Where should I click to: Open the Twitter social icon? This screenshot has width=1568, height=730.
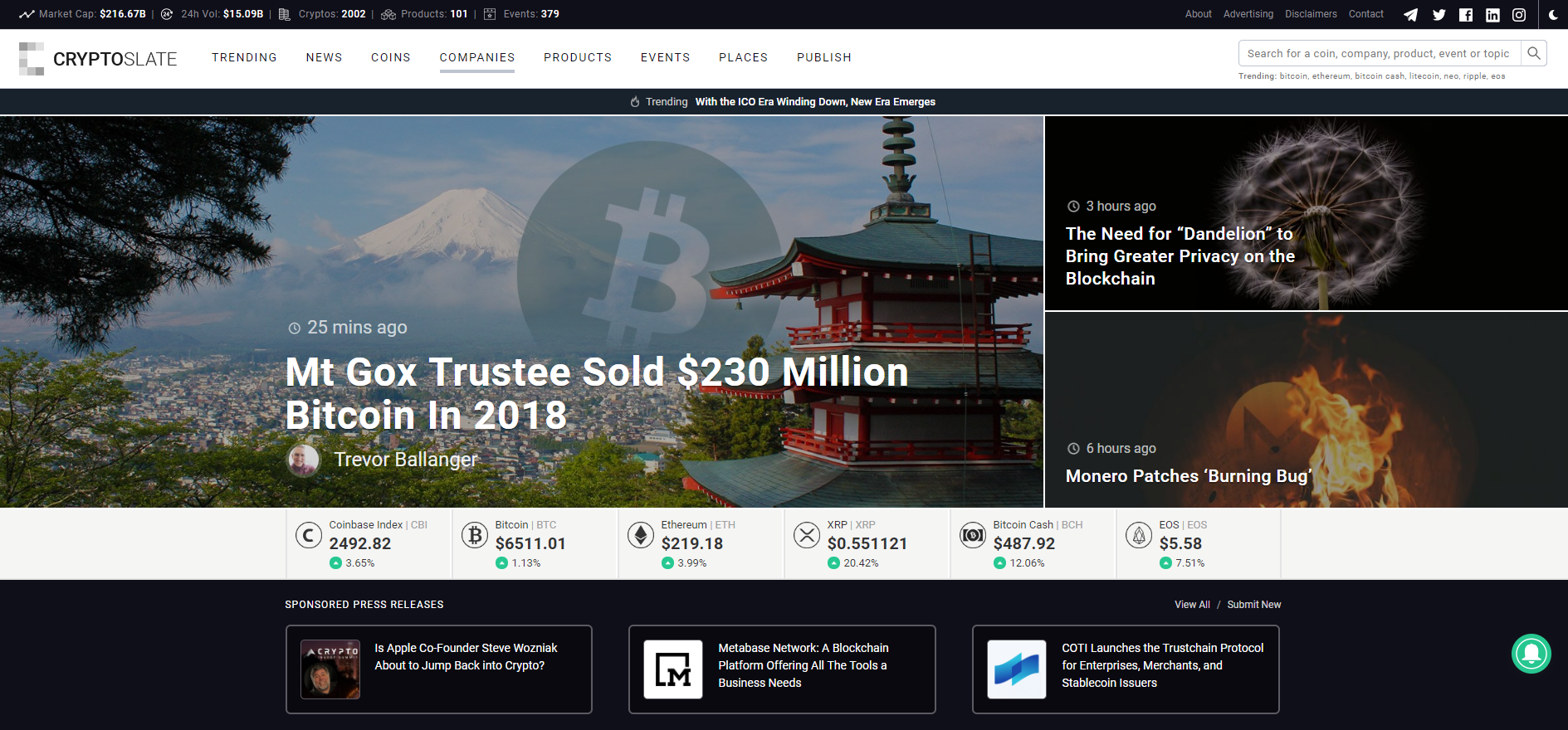coord(1439,14)
